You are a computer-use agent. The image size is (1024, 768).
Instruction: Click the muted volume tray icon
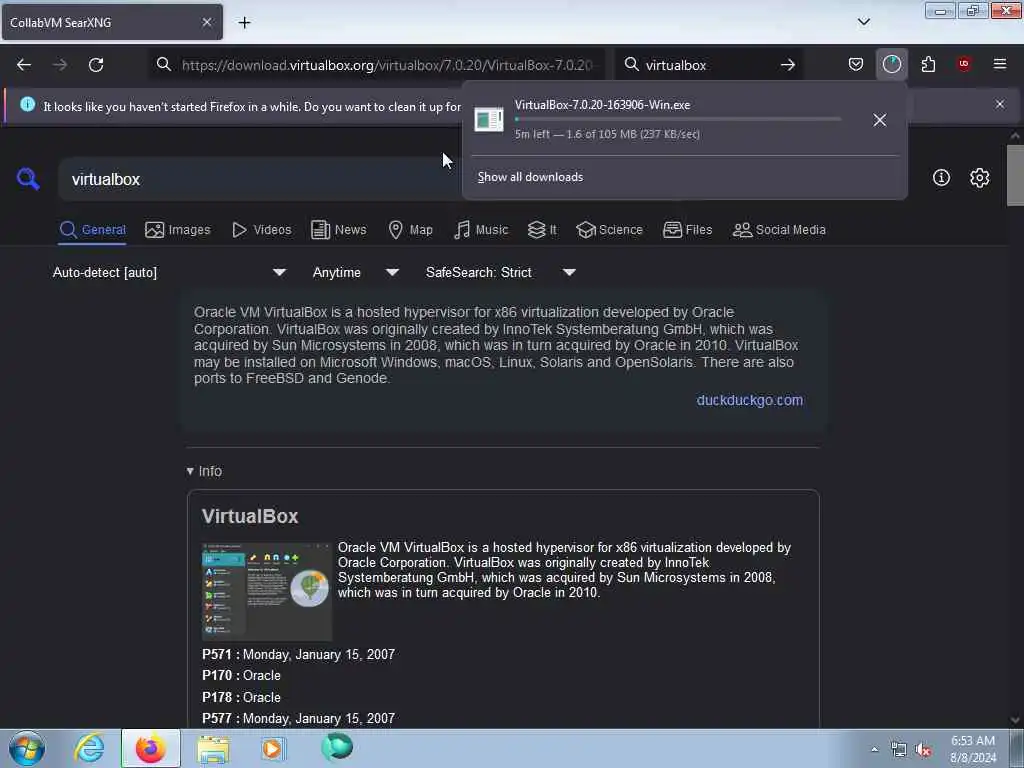coord(923,750)
